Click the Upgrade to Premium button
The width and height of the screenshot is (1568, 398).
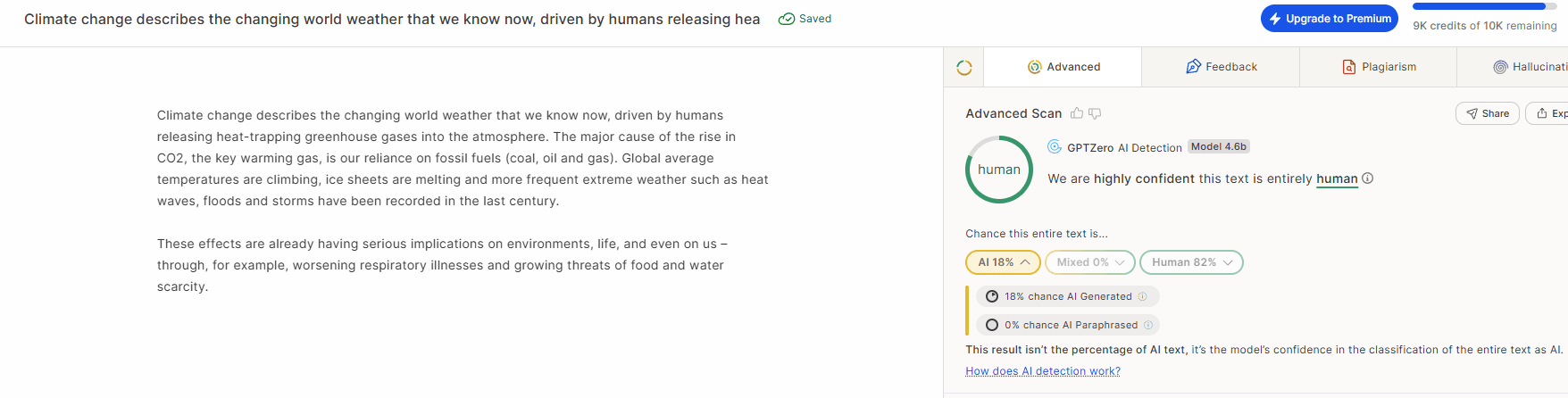click(1330, 18)
